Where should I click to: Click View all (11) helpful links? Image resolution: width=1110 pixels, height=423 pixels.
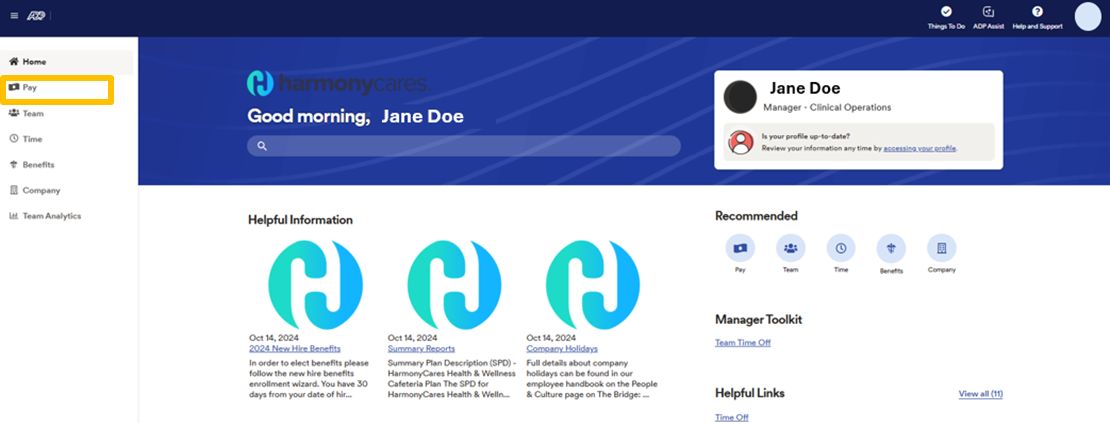point(980,394)
